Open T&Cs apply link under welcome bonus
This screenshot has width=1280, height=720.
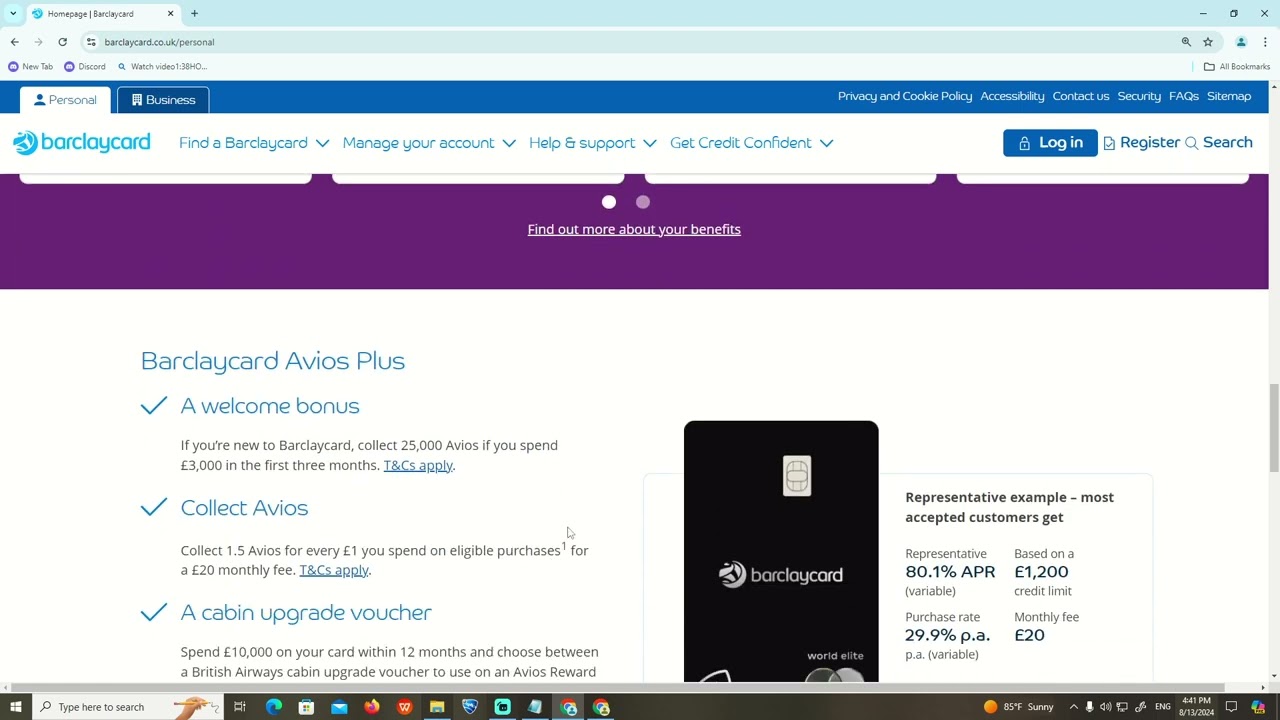pyautogui.click(x=418, y=465)
